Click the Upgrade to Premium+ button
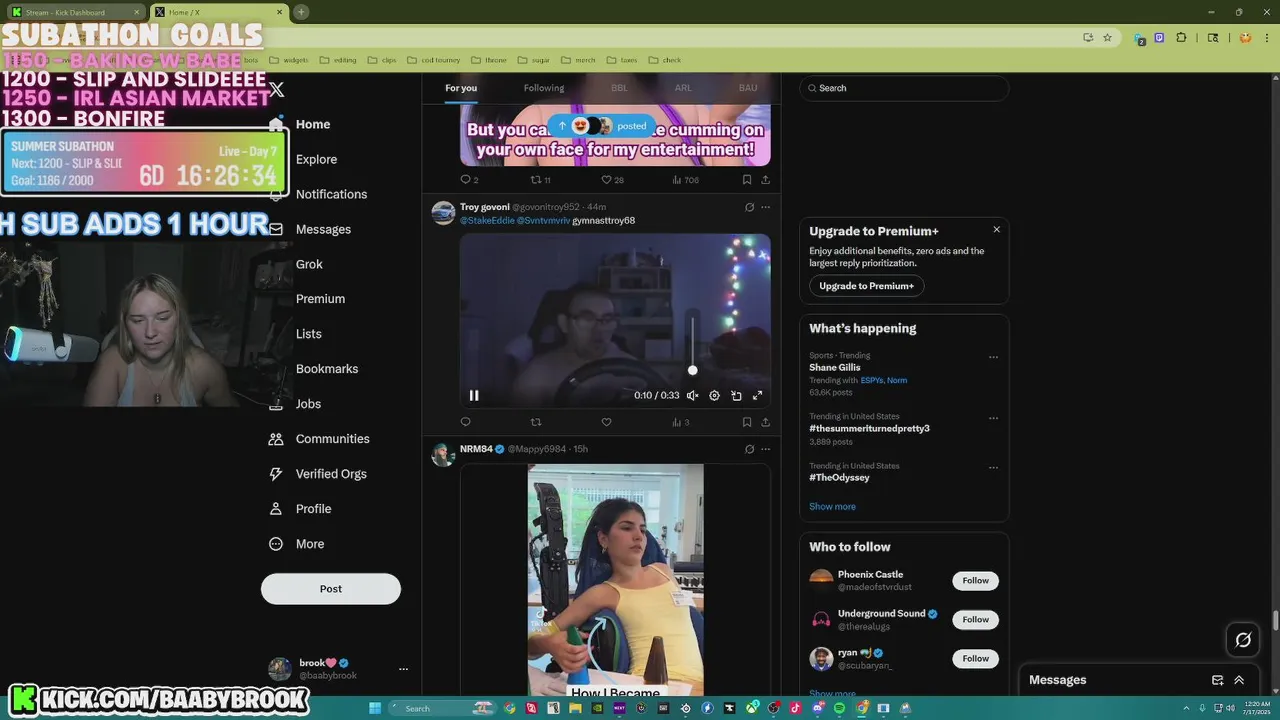The height and width of the screenshot is (720, 1280). point(866,286)
